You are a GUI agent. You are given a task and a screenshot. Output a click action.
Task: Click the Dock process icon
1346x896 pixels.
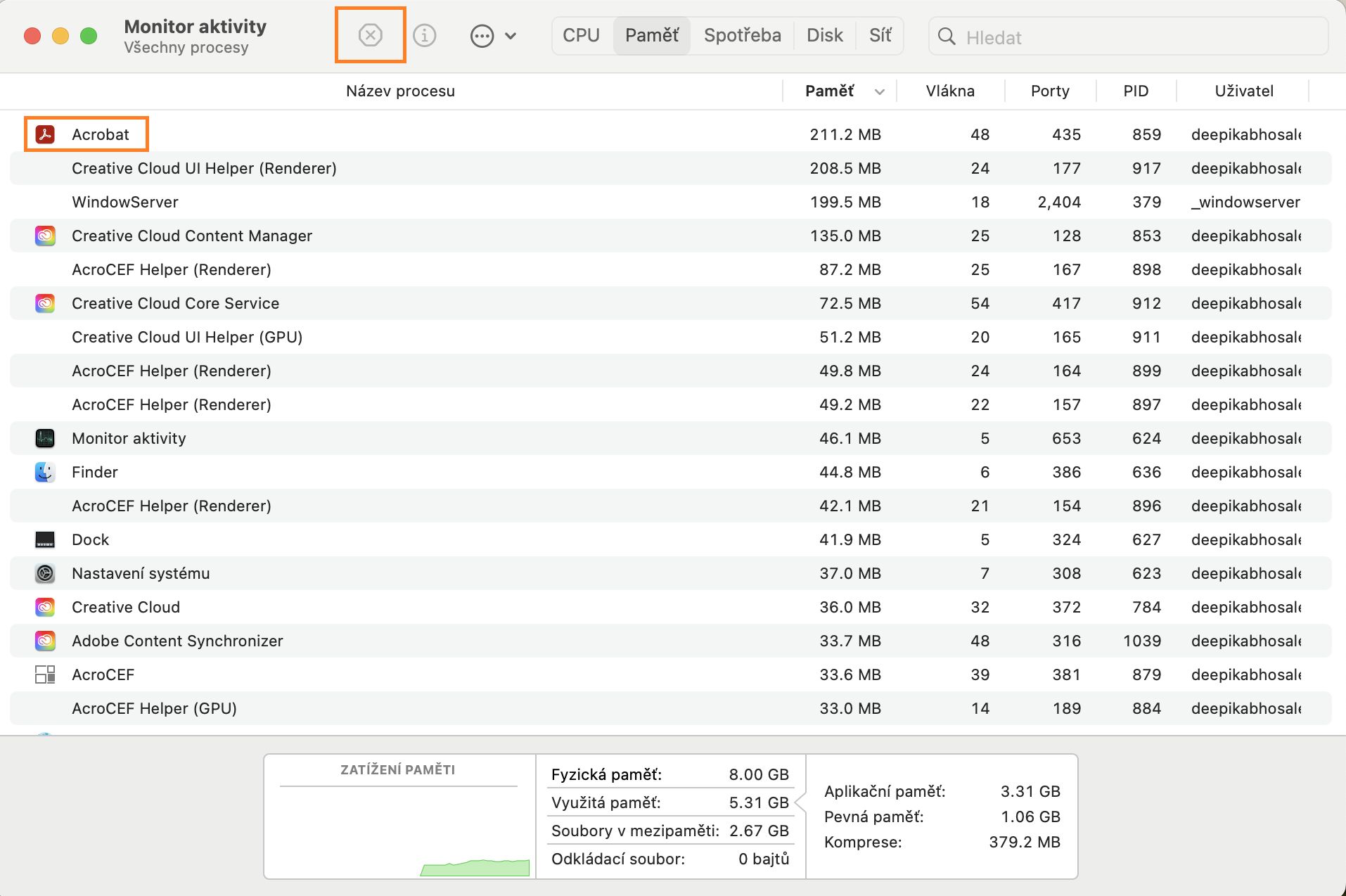tap(45, 539)
